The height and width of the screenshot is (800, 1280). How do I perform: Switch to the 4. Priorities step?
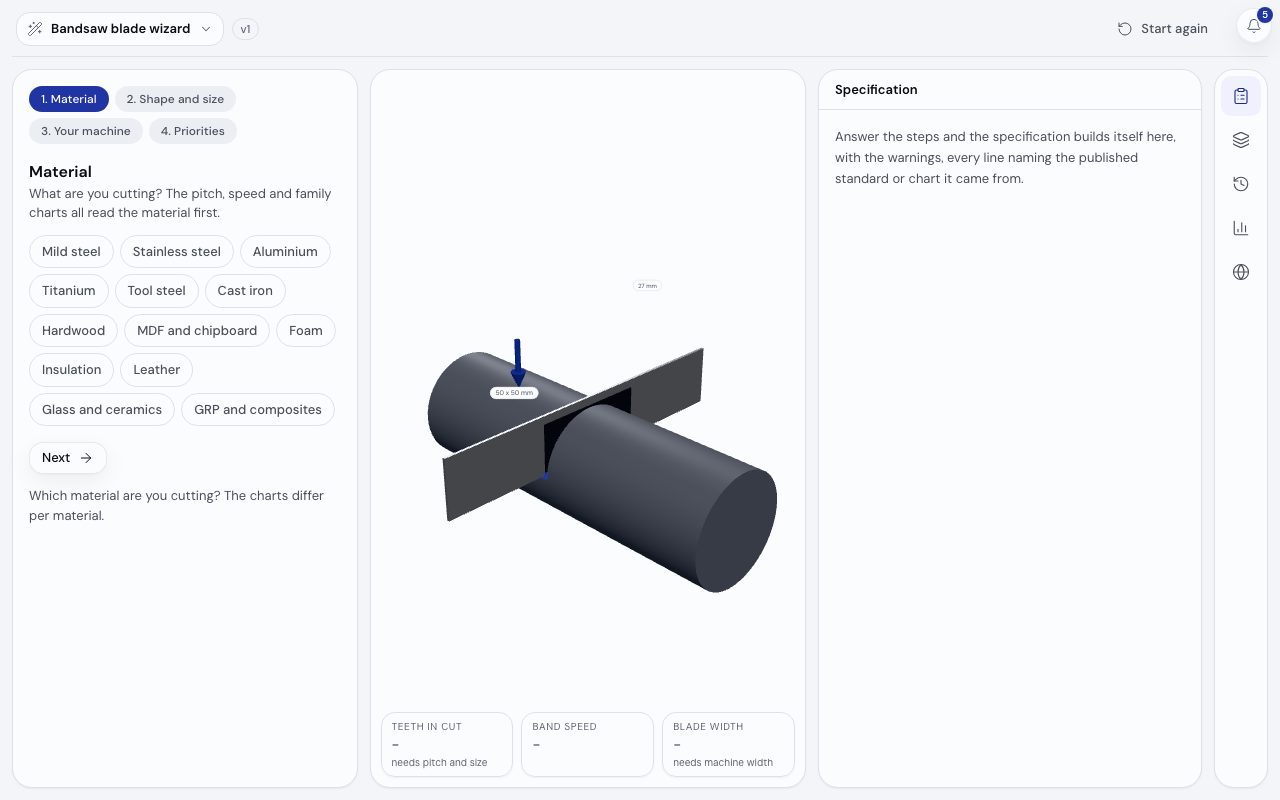click(x=193, y=131)
